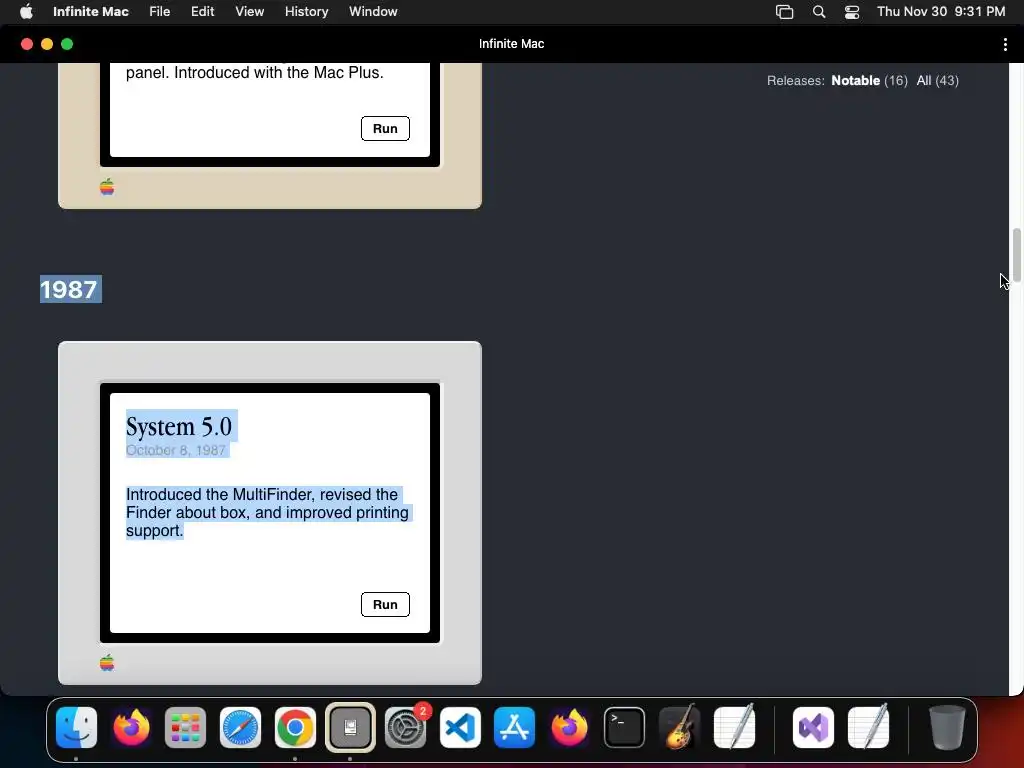This screenshot has height=768, width=1024.
Task: Launch Visual Studio Code from dock
Action: (460, 727)
